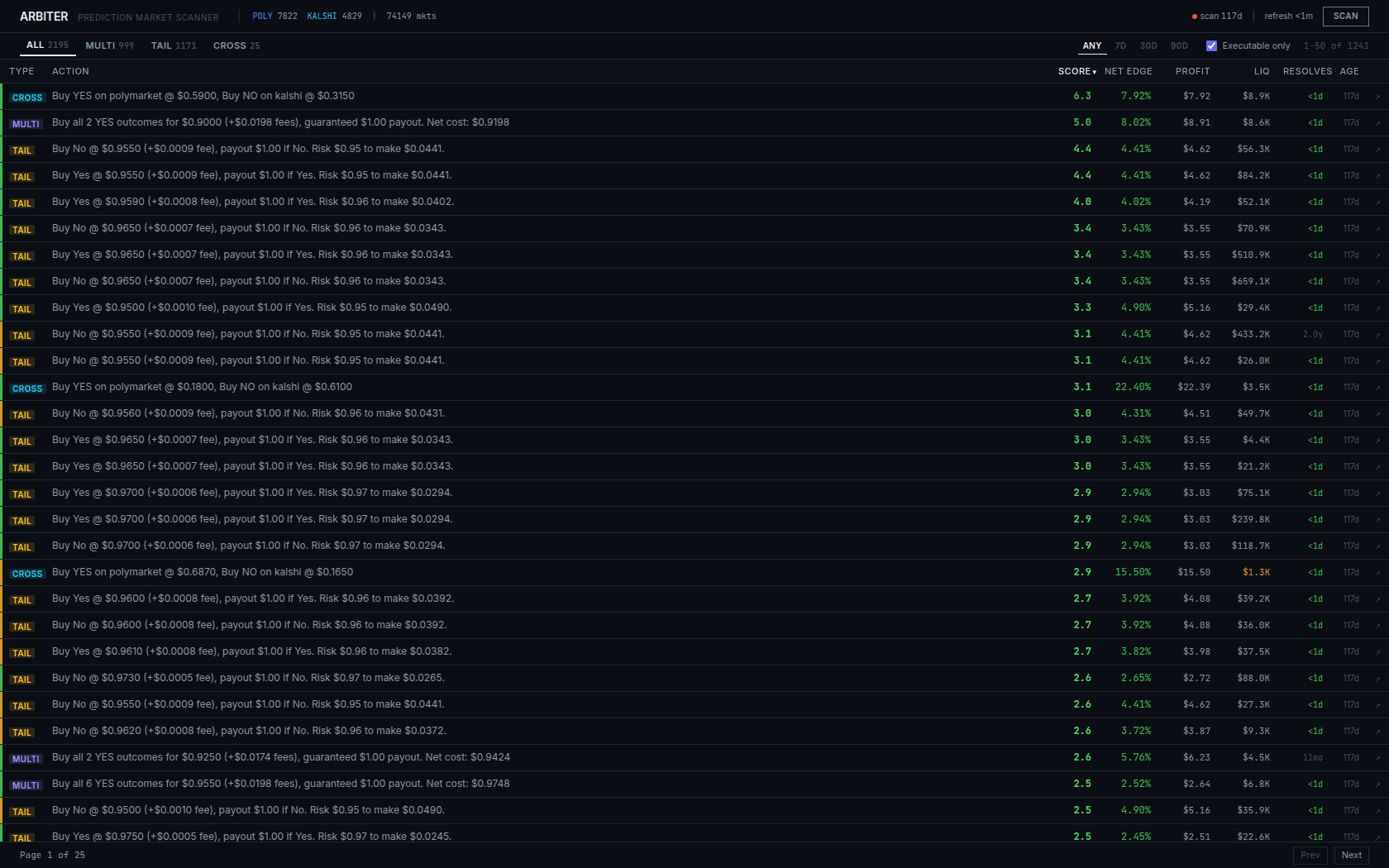Image resolution: width=1389 pixels, height=868 pixels.
Task: Open link arrow for the $9.3K liquidity row
Action: (x=1377, y=732)
